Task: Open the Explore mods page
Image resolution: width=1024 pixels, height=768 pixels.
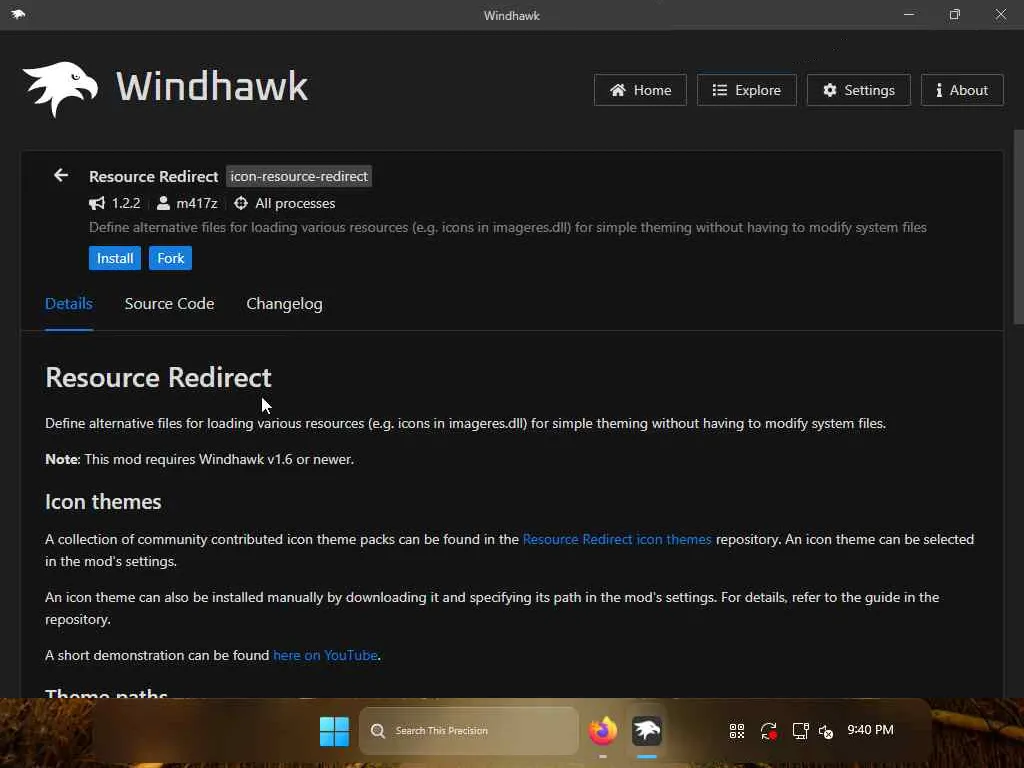Action: (x=746, y=90)
